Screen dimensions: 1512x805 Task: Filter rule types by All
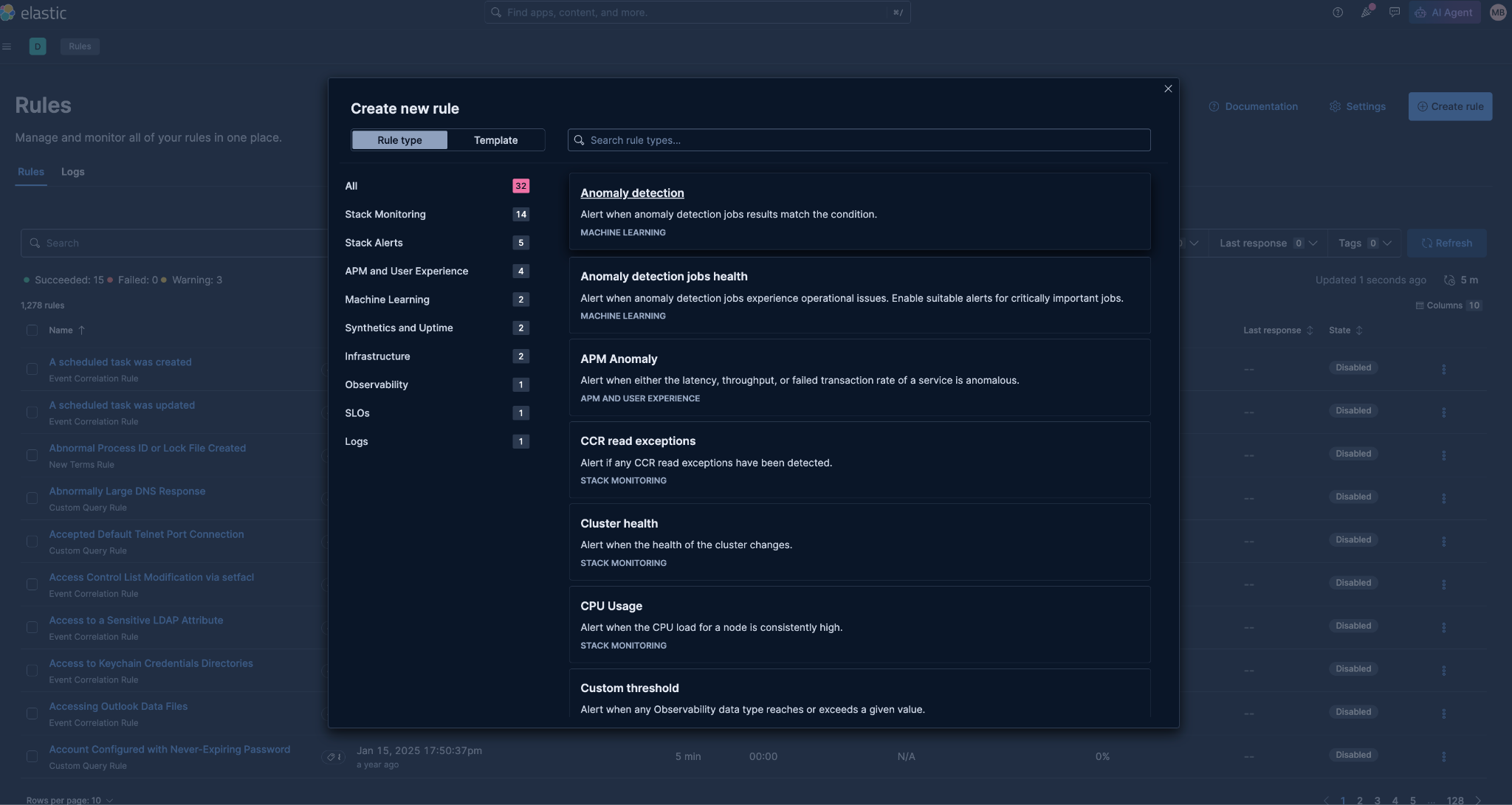click(x=436, y=186)
